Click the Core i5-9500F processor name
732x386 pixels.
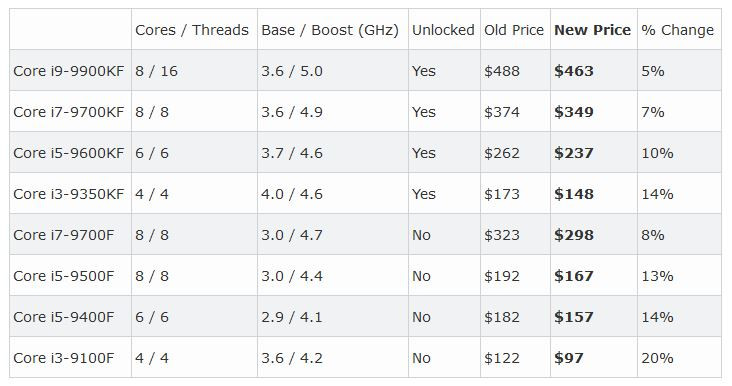(63, 276)
